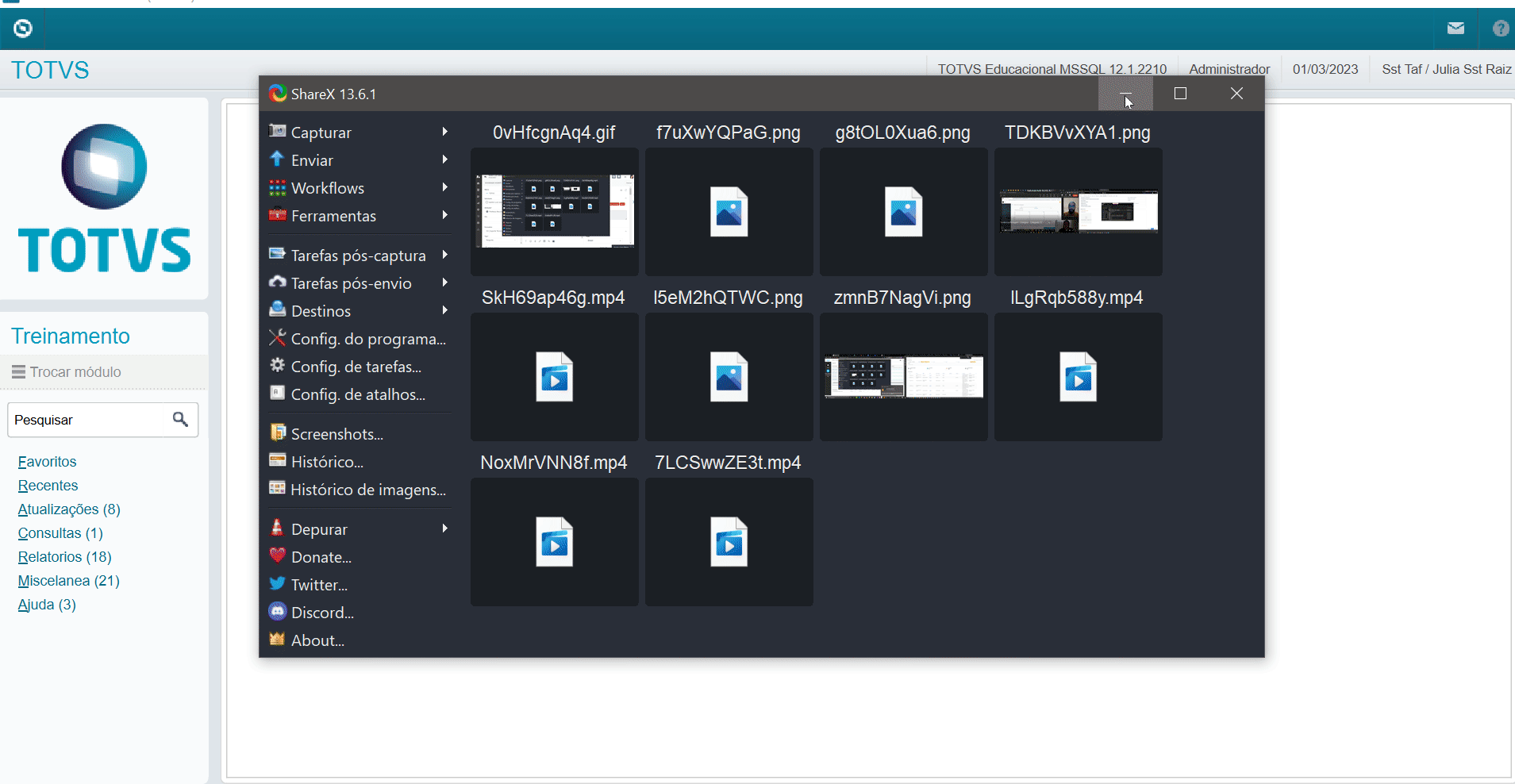Open the Capturar menu
1515x784 pixels.
point(360,133)
